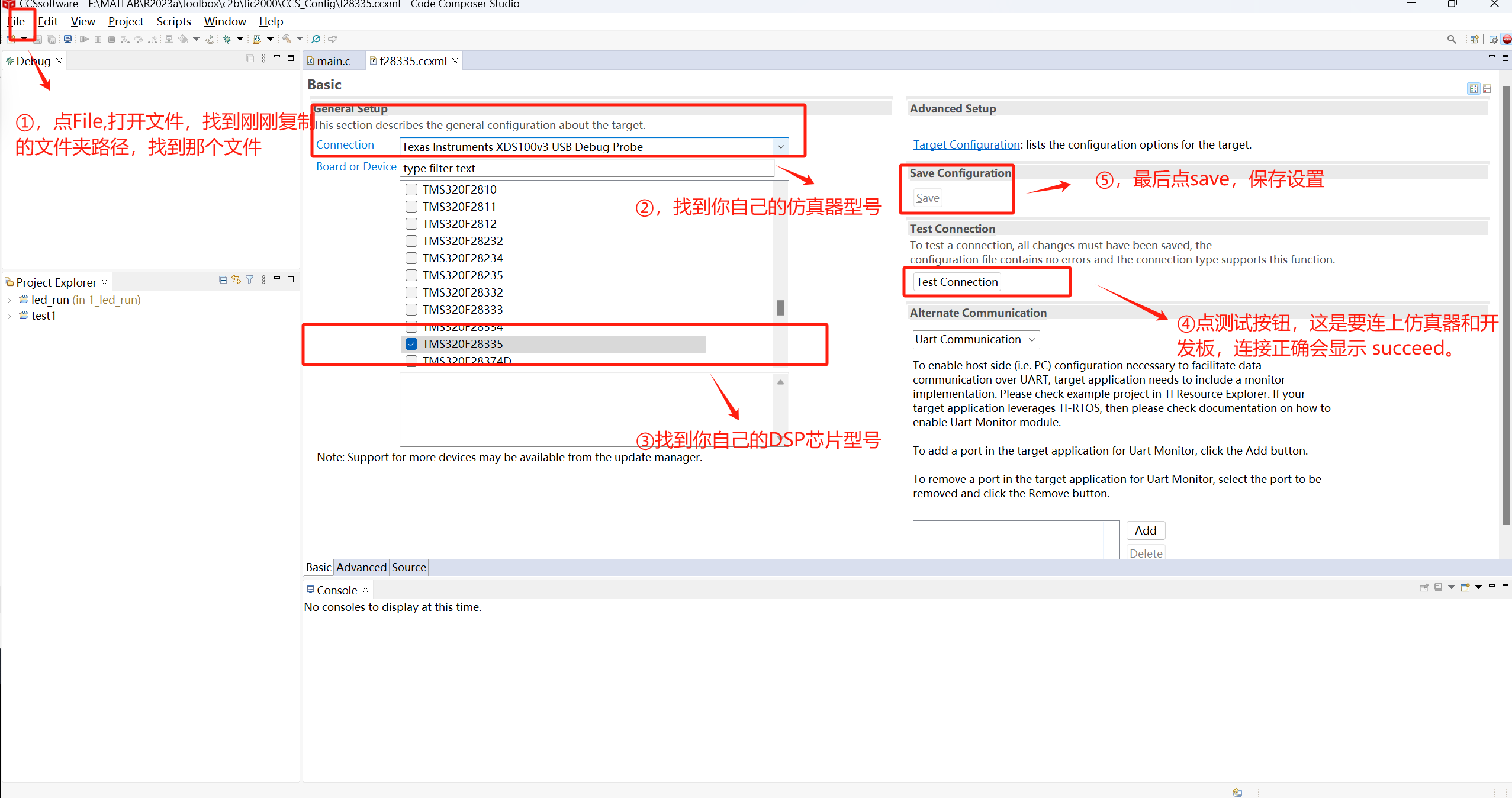Click Link with Editor icon in Project Explorer

(236, 279)
